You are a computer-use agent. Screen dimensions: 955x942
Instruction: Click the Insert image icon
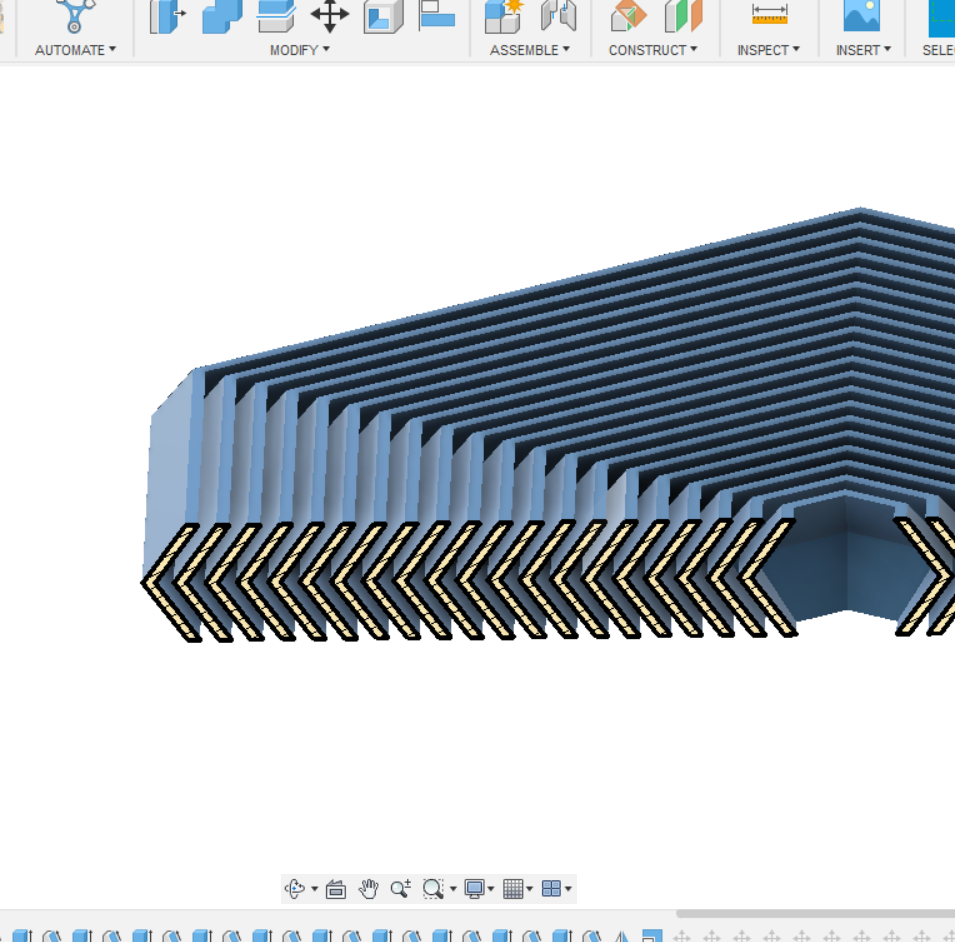tap(861, 14)
